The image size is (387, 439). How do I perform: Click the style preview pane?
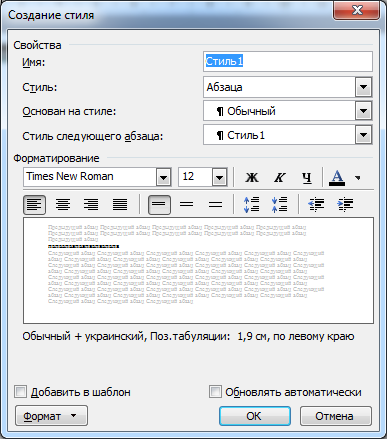(198, 270)
